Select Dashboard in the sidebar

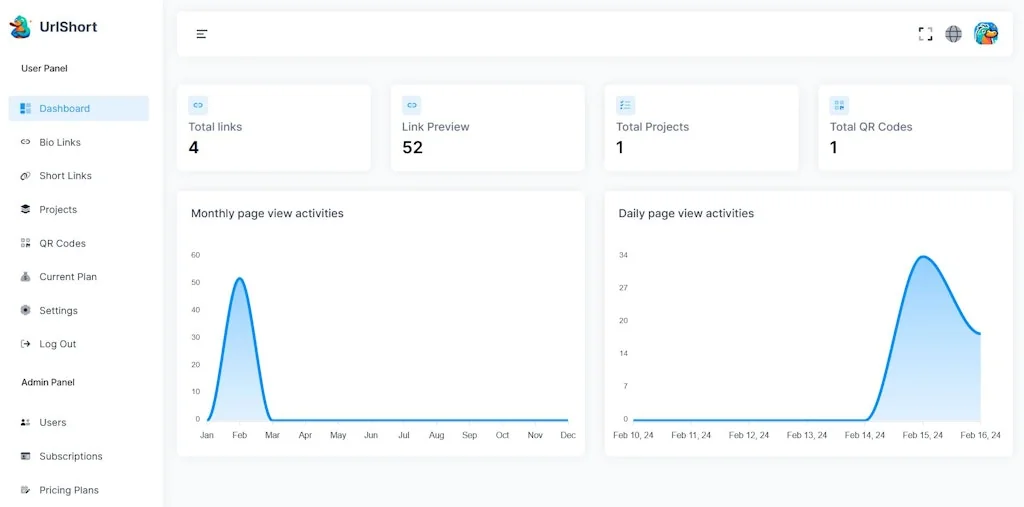point(64,109)
